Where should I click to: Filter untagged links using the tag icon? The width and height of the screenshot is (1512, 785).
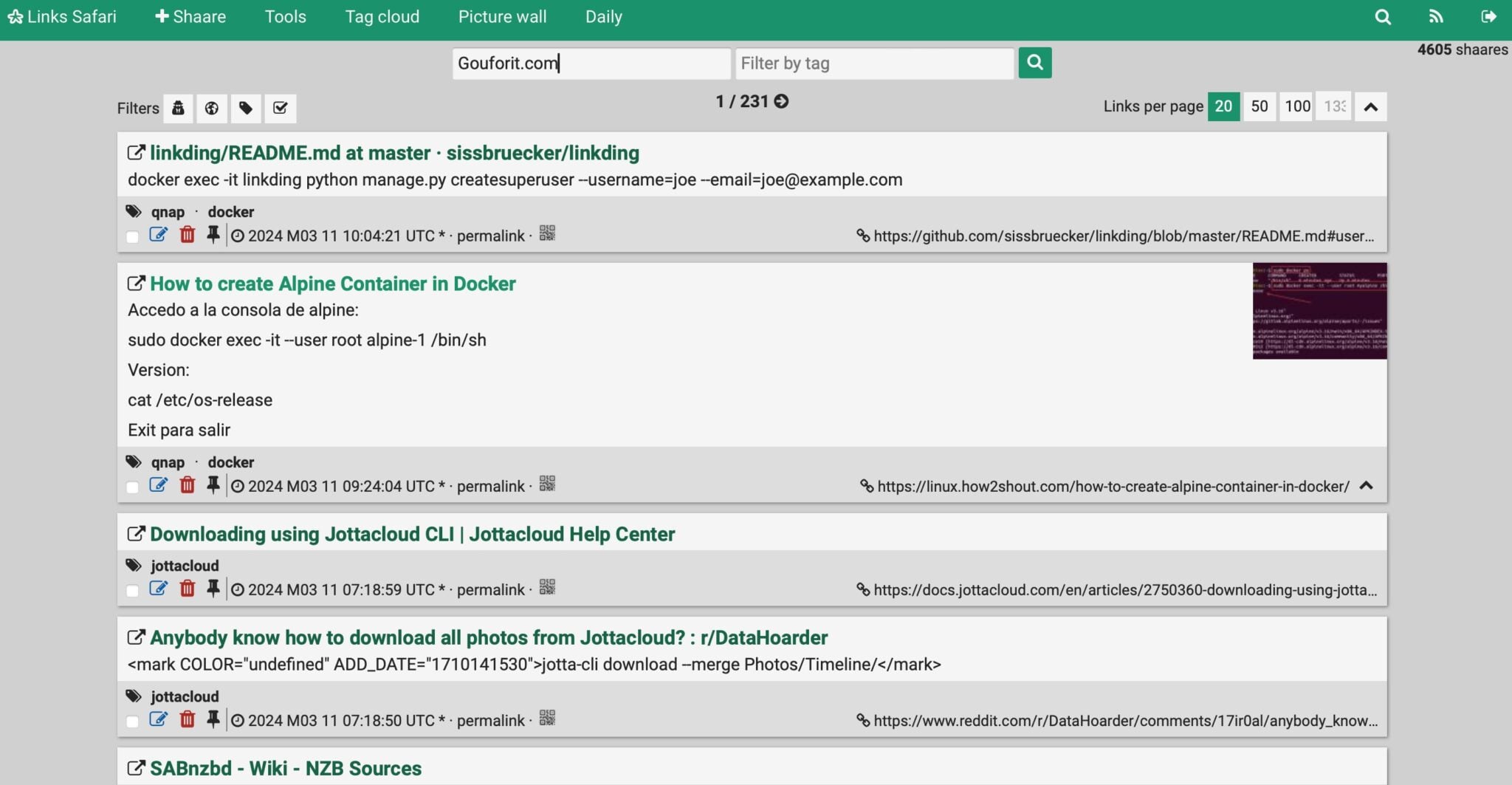click(x=246, y=108)
